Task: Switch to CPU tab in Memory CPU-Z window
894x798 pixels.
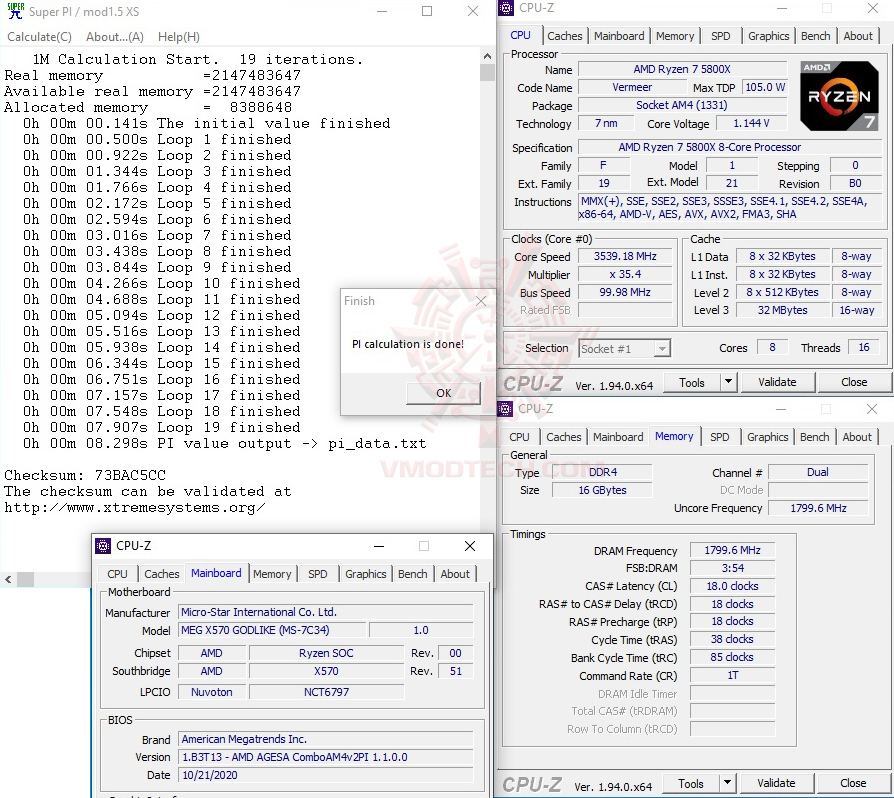Action: pos(519,437)
